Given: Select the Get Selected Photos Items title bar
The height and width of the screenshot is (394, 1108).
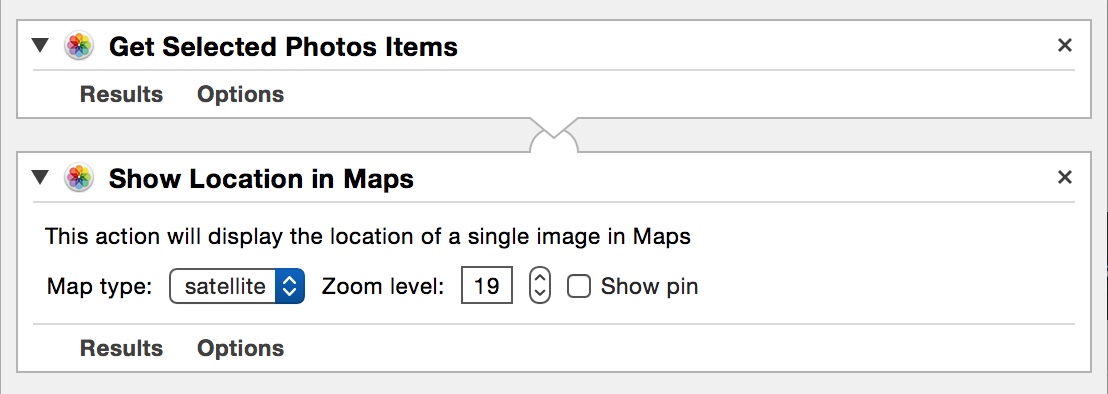Looking at the screenshot, I should 554,47.
